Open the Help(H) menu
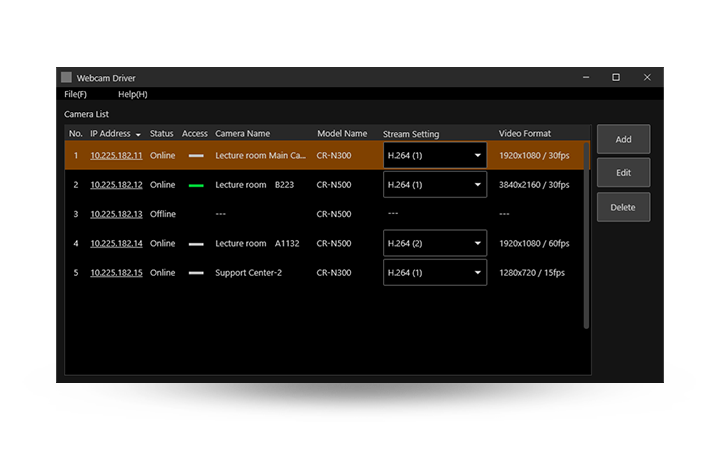Image resolution: width=720 pixels, height=450 pixels. (132, 94)
